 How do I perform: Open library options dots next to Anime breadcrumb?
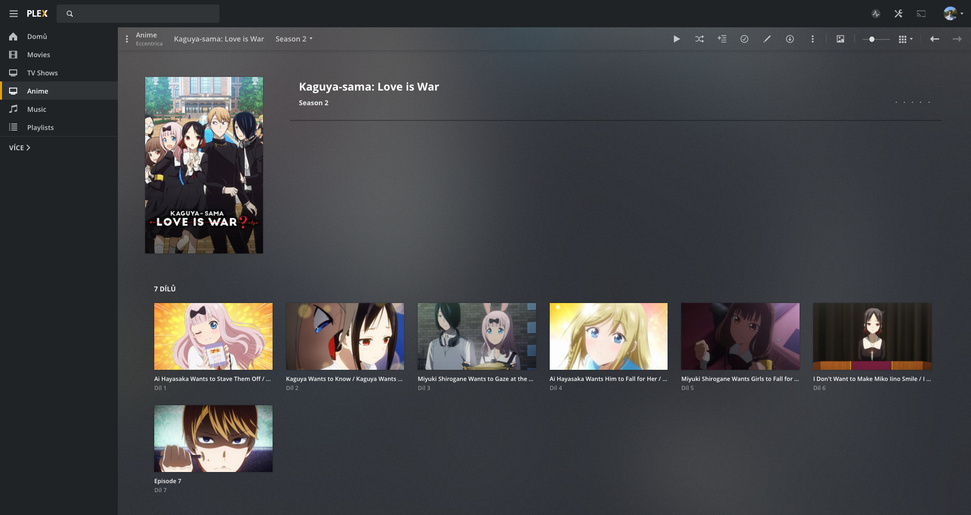click(127, 39)
